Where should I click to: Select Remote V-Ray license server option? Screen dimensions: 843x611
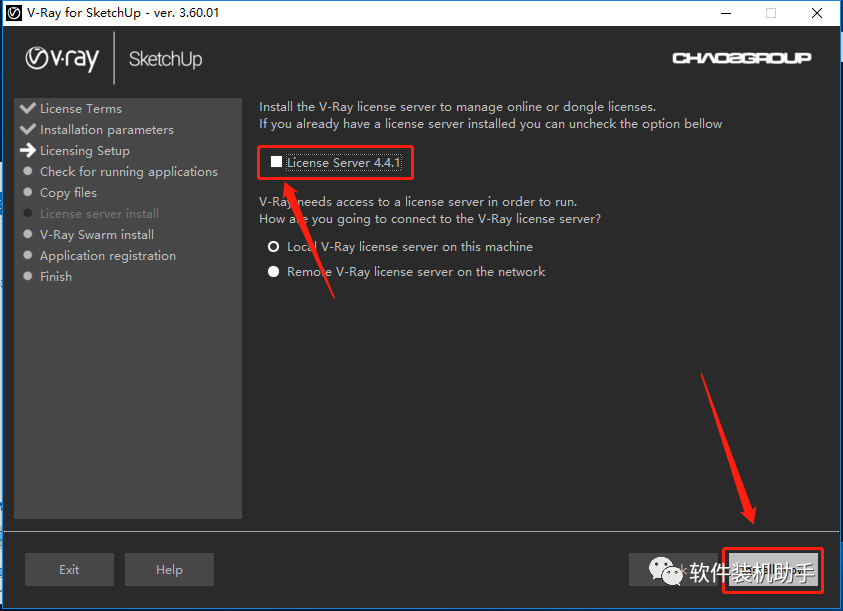click(274, 272)
